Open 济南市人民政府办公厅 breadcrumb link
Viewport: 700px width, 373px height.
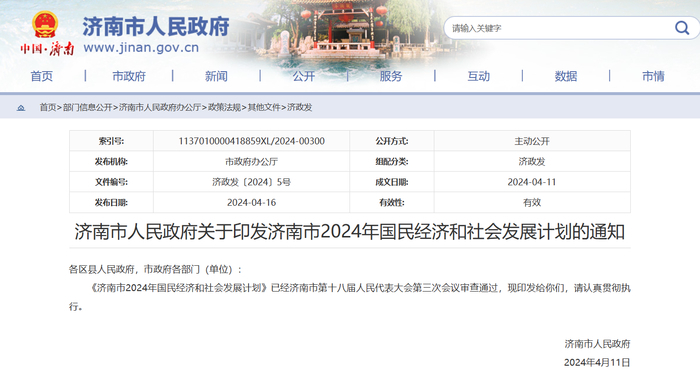coord(160,107)
